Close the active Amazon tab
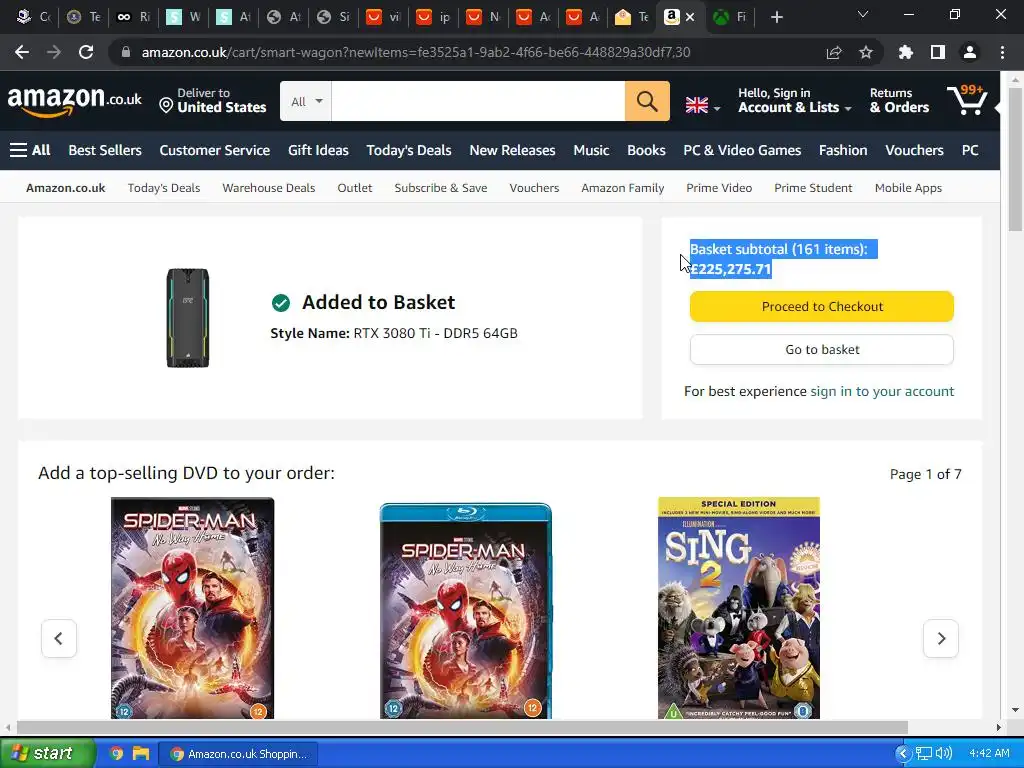The width and height of the screenshot is (1024, 768). [x=690, y=17]
